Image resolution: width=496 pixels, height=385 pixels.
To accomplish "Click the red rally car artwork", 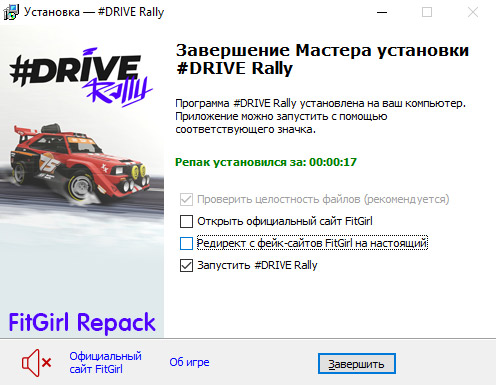I will coord(80,163).
